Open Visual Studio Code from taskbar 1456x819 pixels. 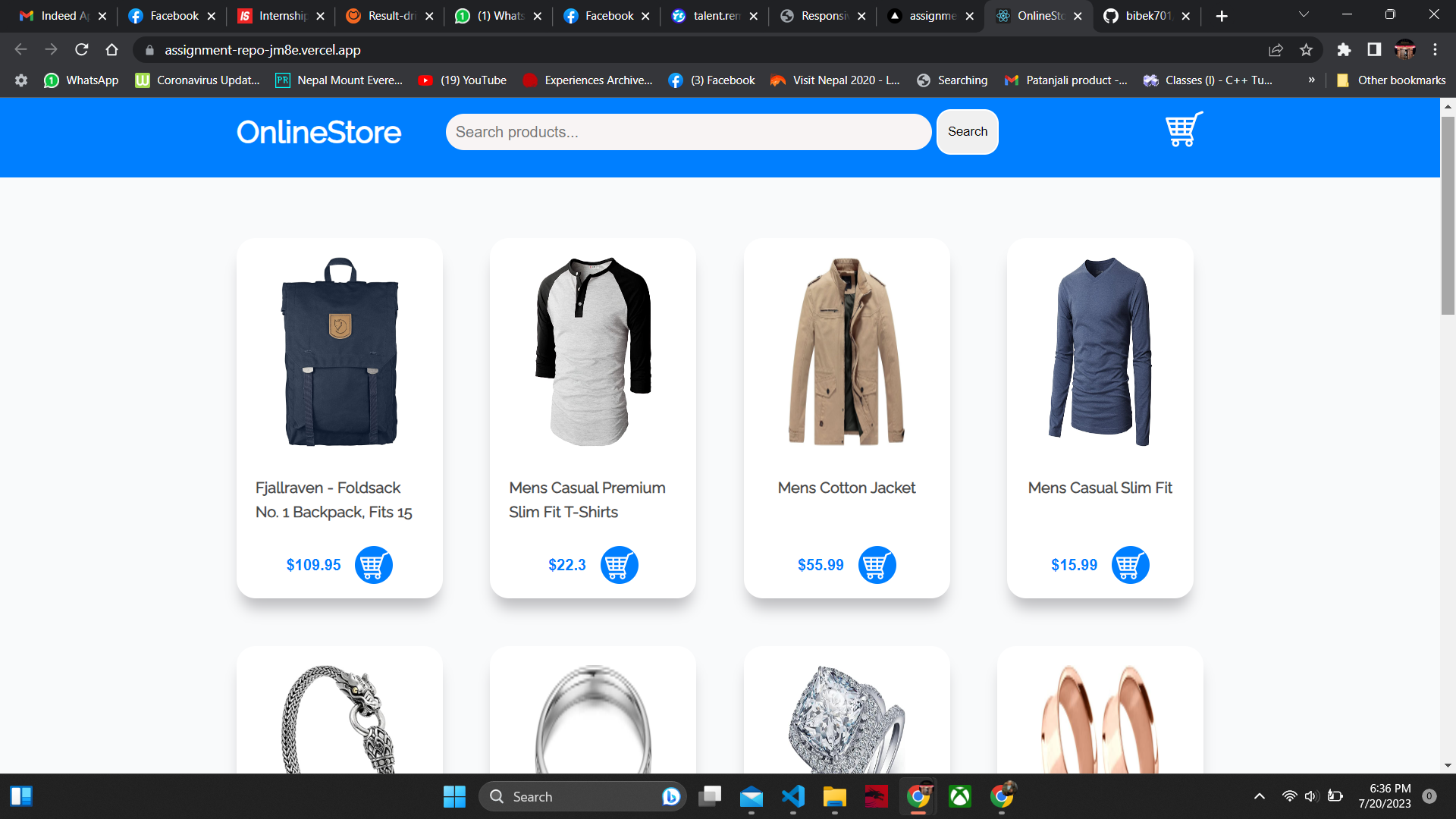coord(792,796)
